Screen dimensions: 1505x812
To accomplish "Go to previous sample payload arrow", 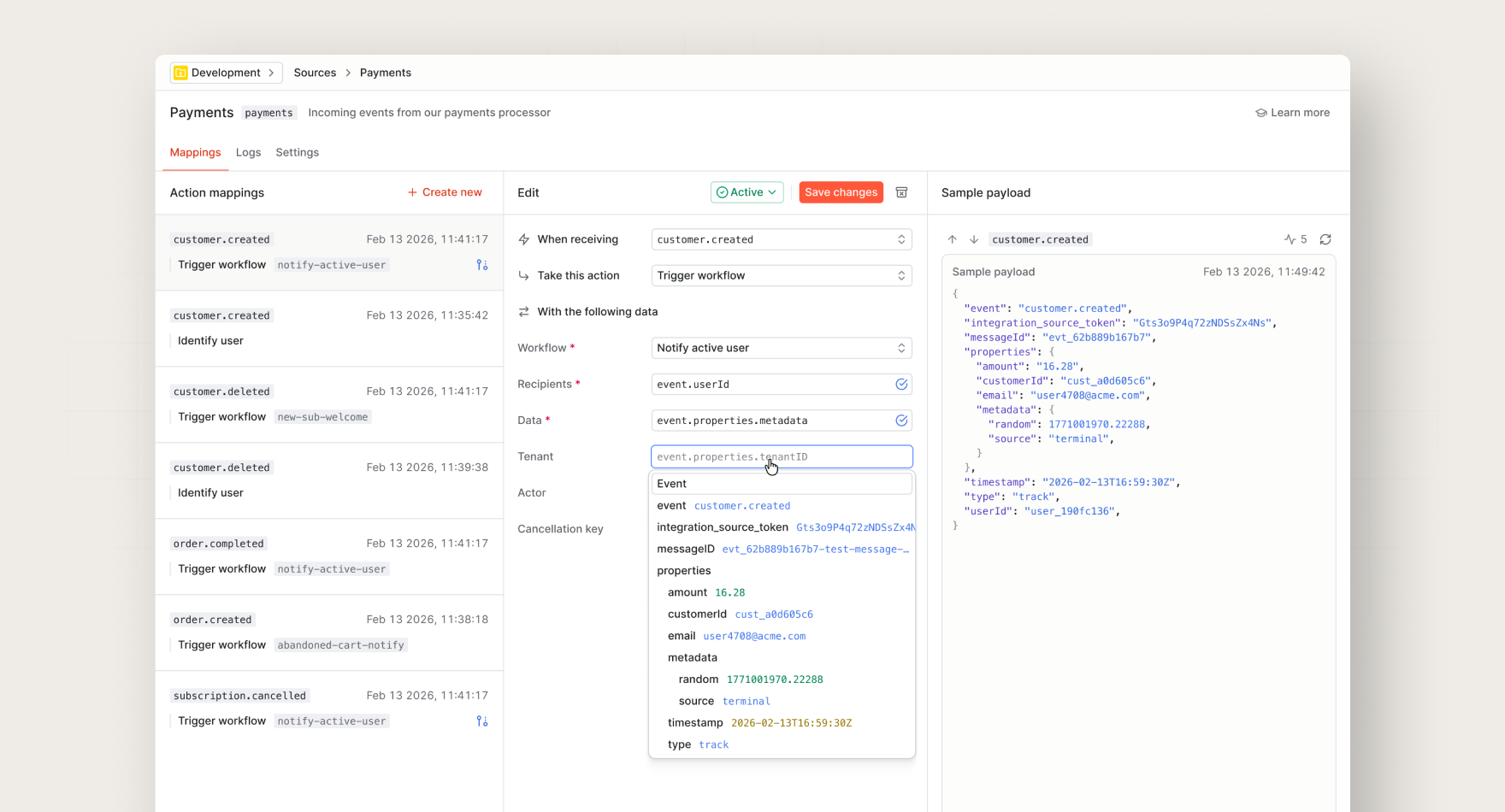I will pyautogui.click(x=952, y=239).
